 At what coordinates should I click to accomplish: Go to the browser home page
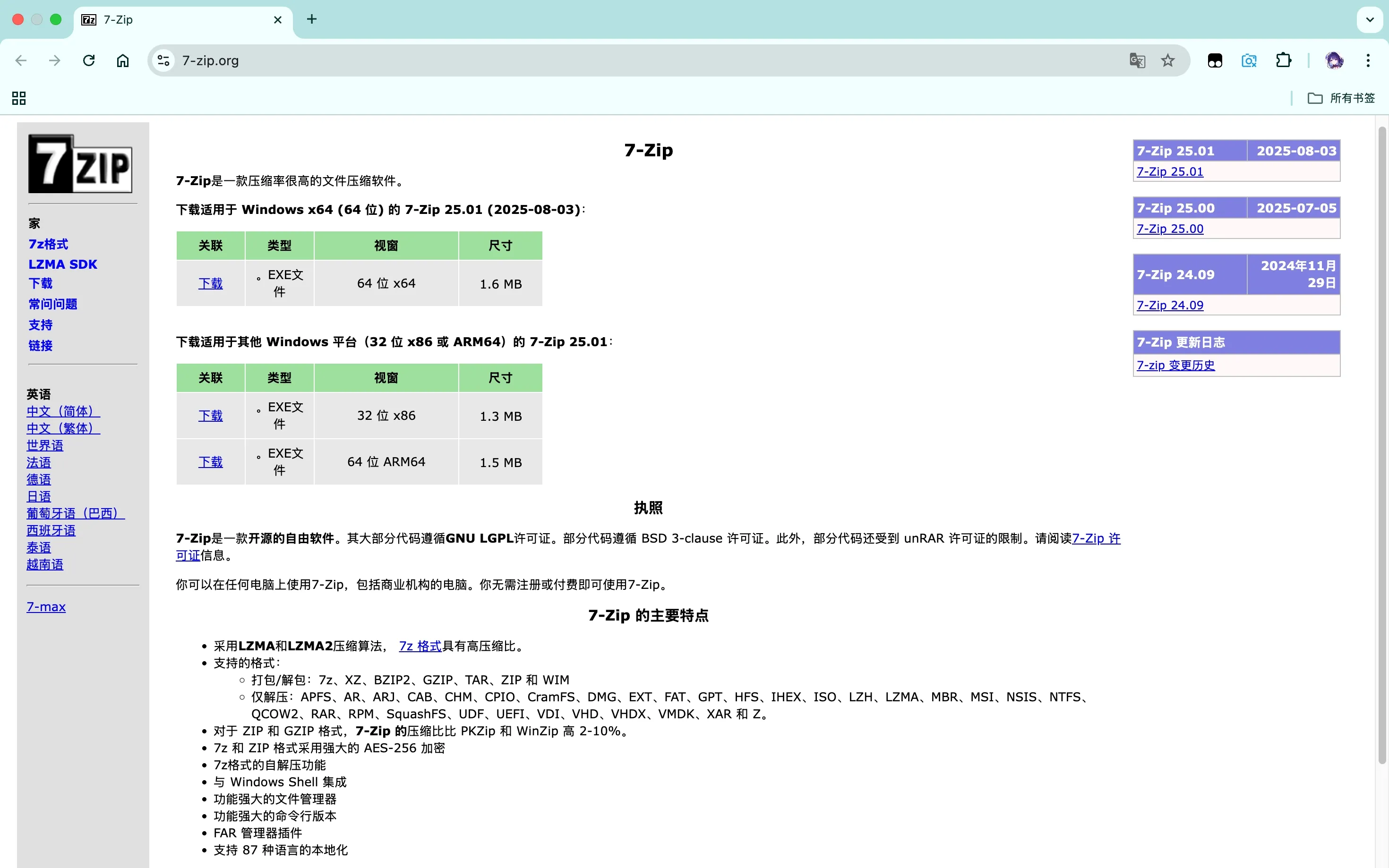point(123,60)
